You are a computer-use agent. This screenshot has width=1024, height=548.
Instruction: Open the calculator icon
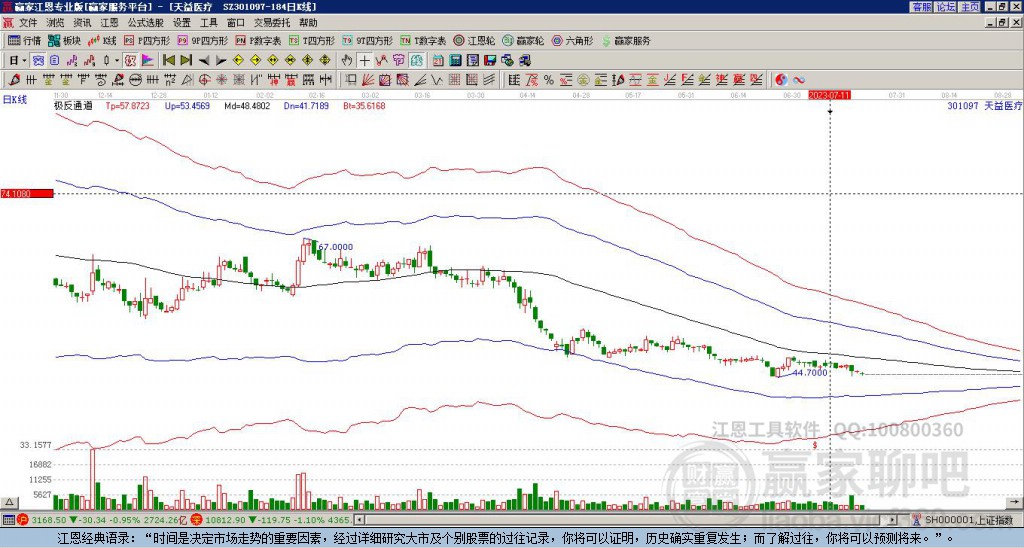coord(455,60)
